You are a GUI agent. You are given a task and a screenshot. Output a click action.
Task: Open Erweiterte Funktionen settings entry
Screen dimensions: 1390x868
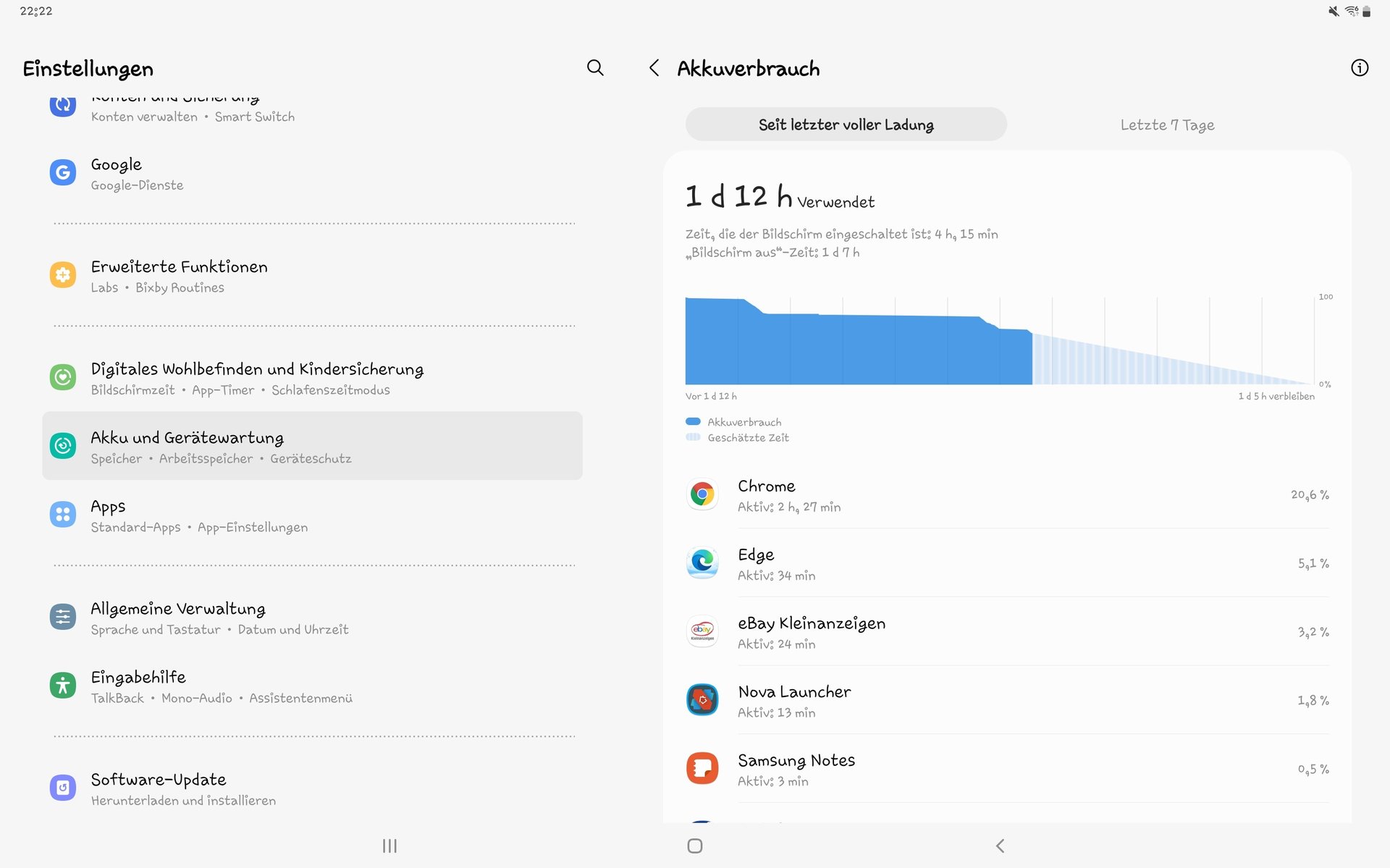pyautogui.click(x=312, y=275)
